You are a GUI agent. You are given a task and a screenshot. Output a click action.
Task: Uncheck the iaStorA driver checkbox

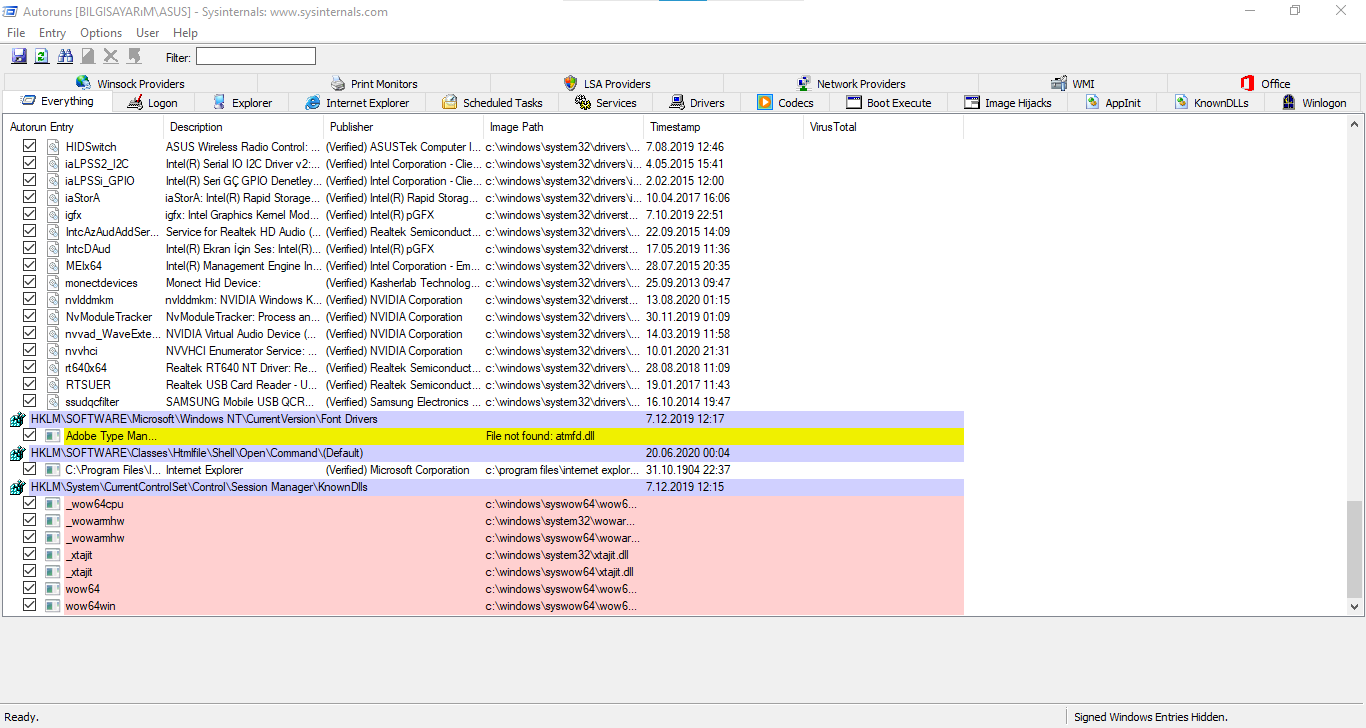tap(30, 198)
